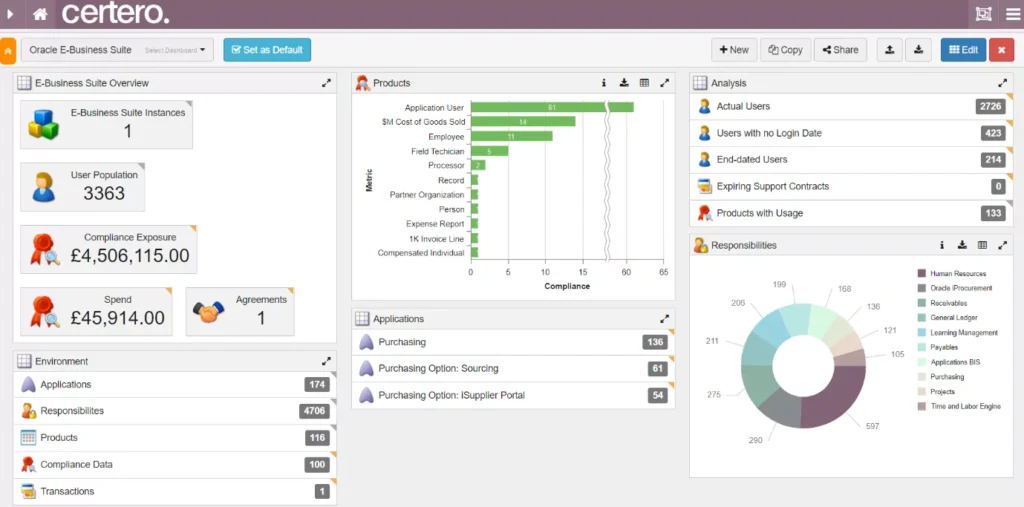Image resolution: width=1024 pixels, height=507 pixels.
Task: Click the upload icon button
Action: pos(889,50)
